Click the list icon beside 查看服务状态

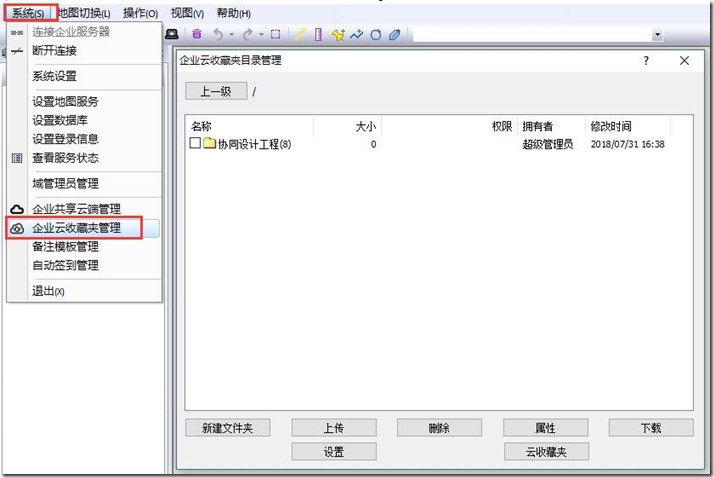(x=17, y=158)
